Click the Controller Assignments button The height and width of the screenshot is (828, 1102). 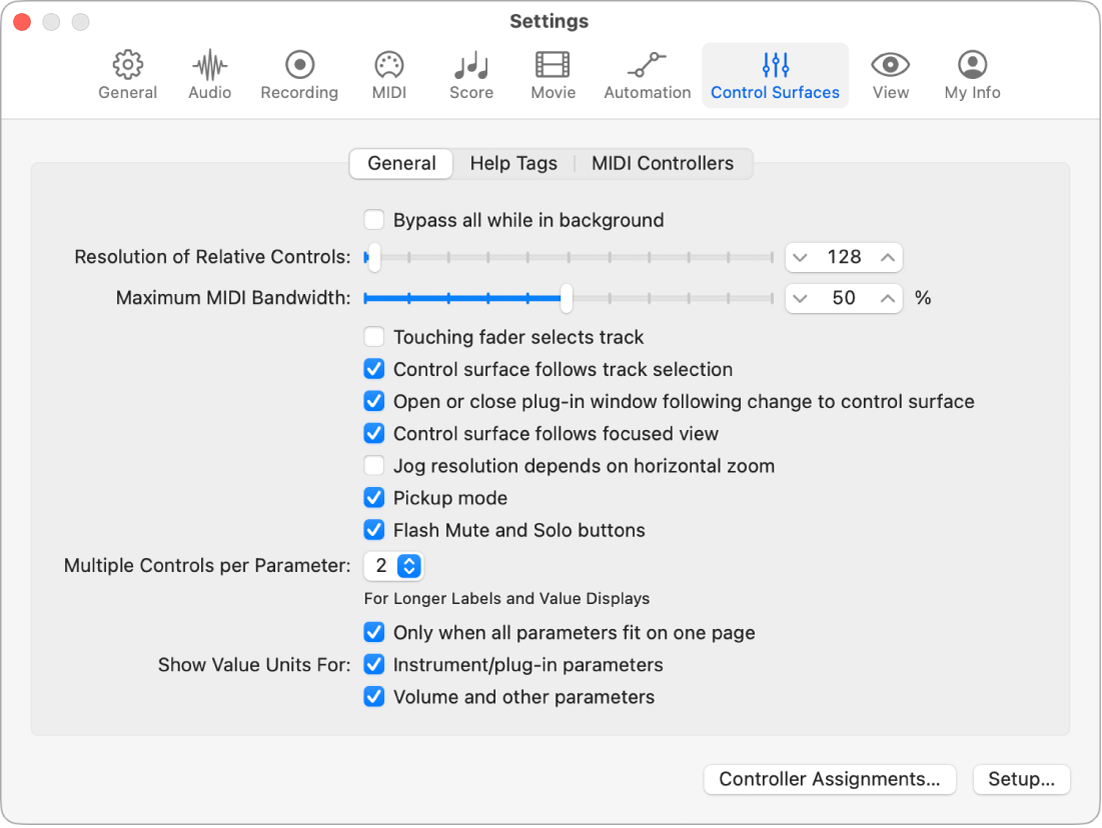[829, 779]
